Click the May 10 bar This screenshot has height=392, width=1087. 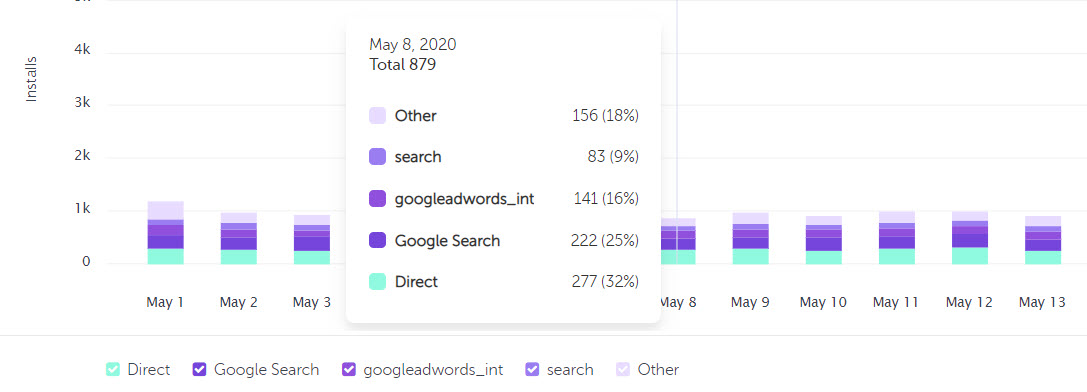pyautogui.click(x=824, y=240)
